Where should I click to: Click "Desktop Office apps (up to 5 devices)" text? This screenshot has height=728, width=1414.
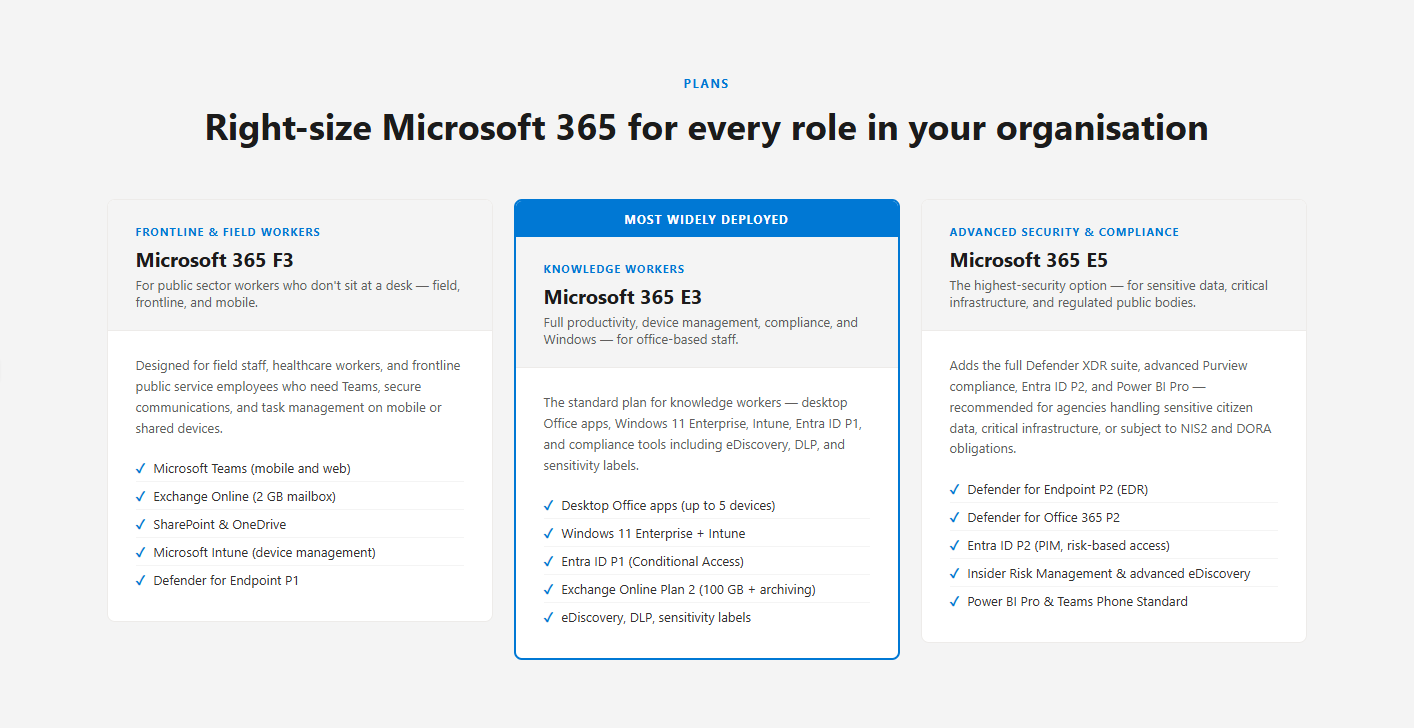[x=668, y=505]
